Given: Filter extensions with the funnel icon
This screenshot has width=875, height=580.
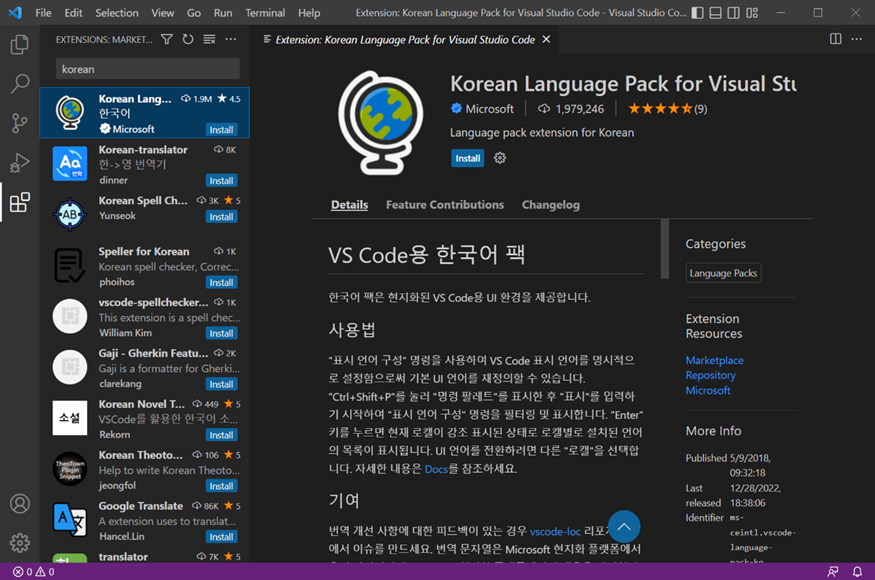Looking at the screenshot, I should click(166, 39).
